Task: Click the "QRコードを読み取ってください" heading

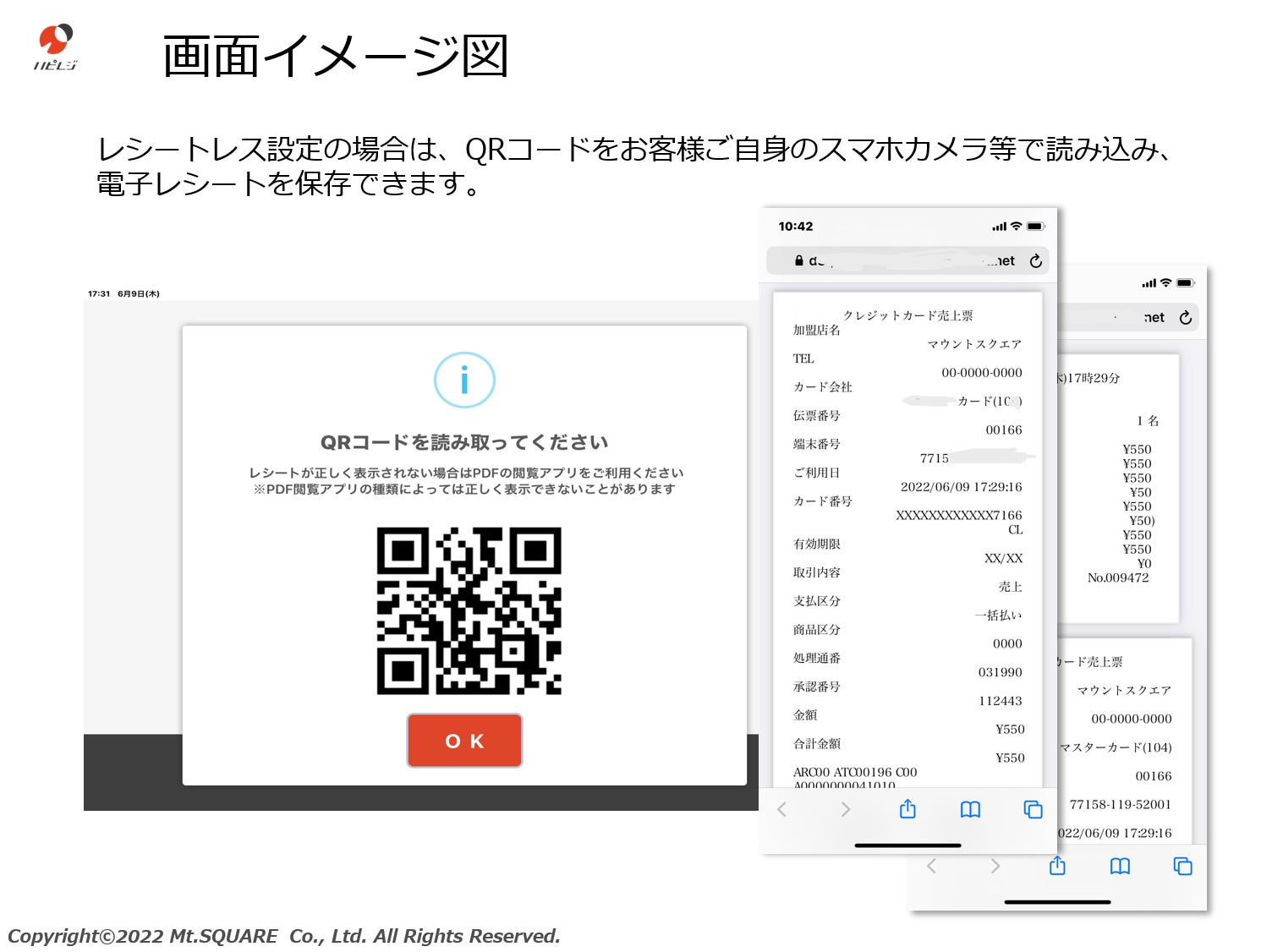Action: (464, 442)
